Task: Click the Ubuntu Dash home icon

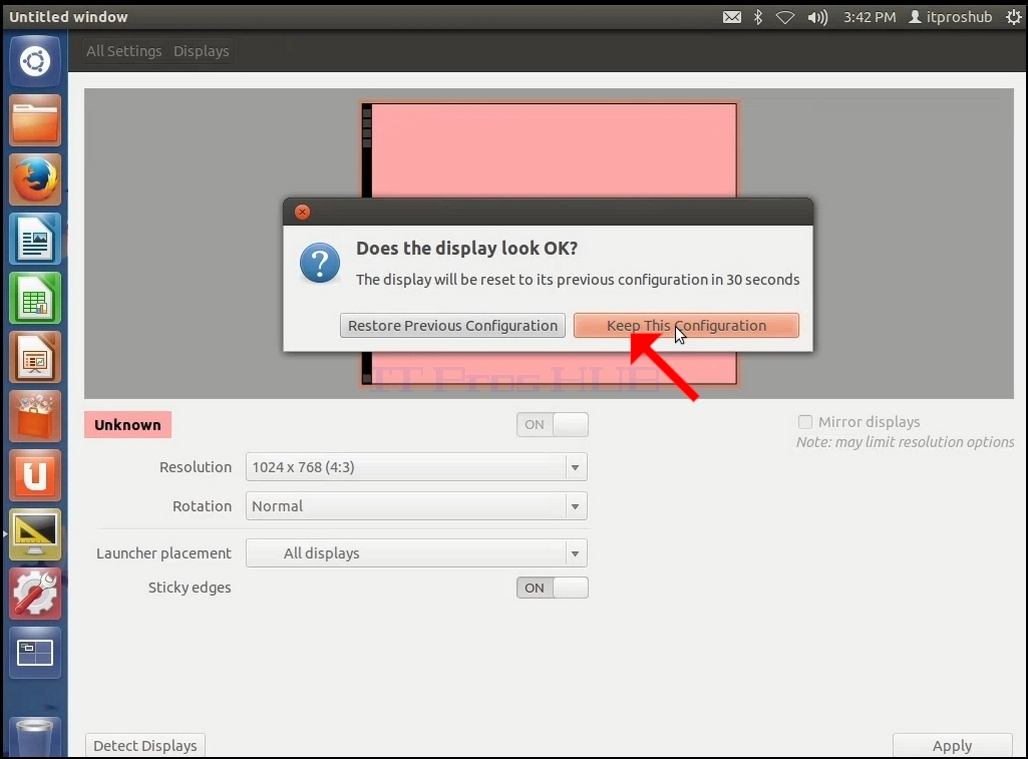Action: coord(35,62)
